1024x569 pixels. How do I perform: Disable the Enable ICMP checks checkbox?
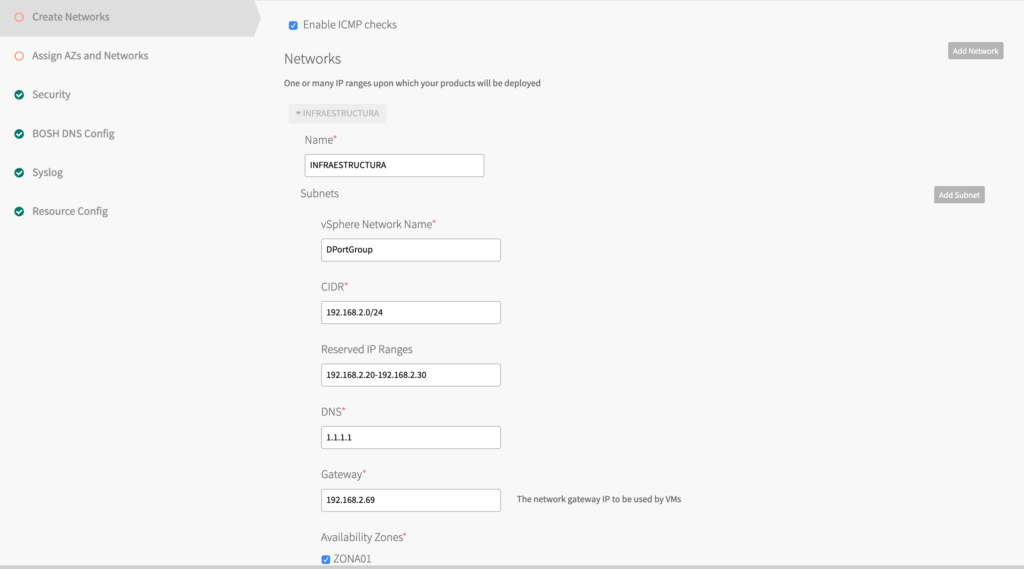(x=293, y=25)
